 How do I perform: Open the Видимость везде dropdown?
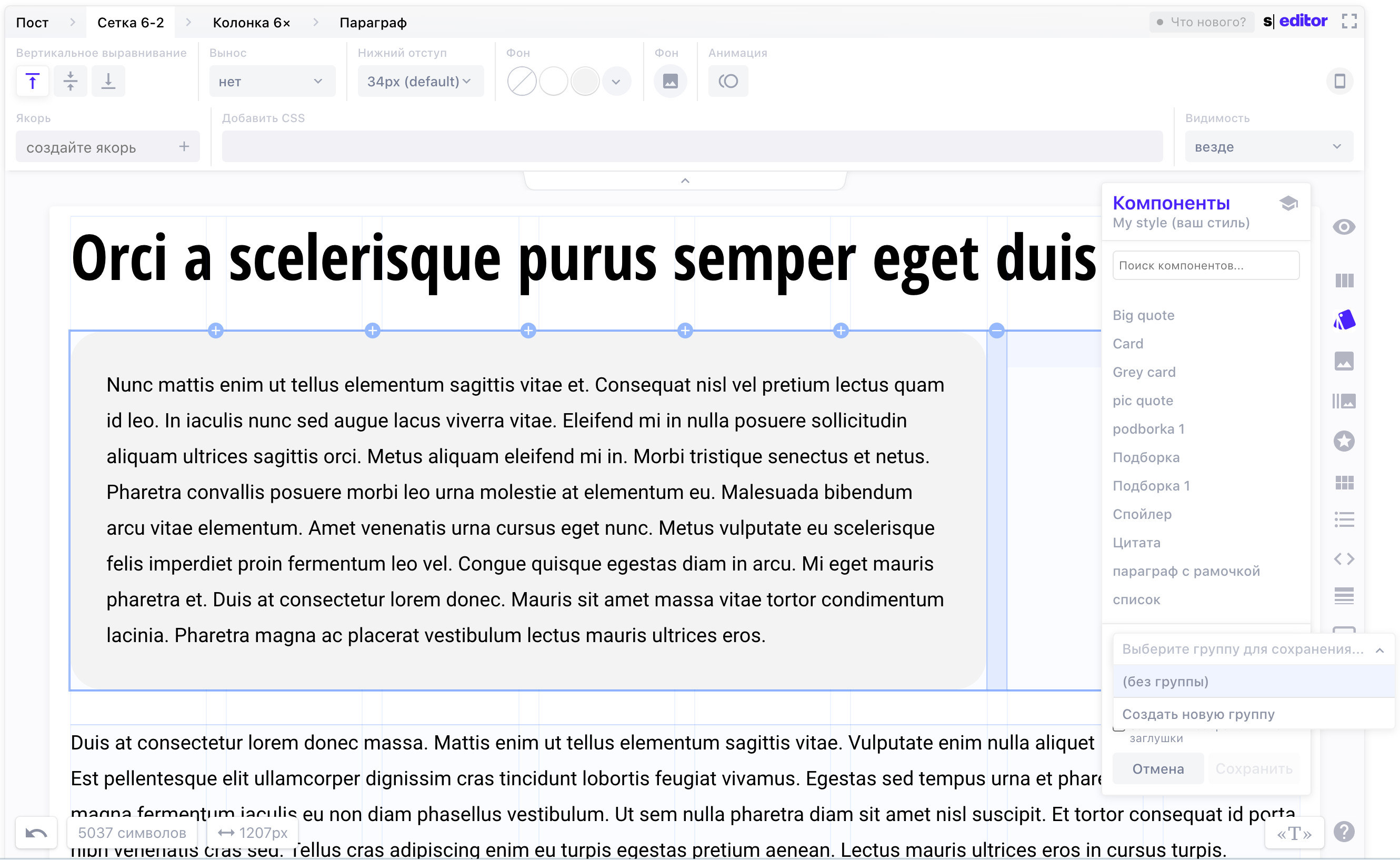[x=1268, y=147]
